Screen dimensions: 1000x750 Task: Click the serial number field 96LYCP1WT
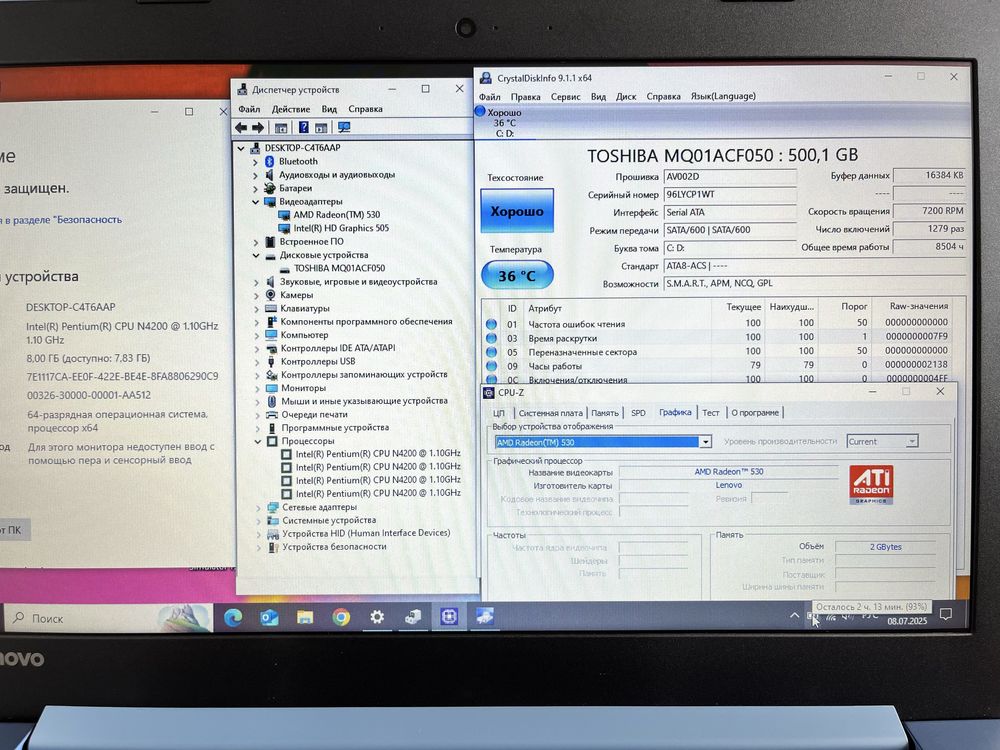pos(730,195)
